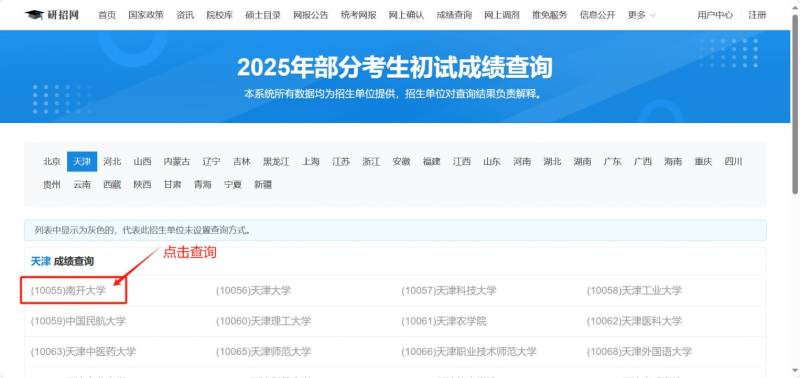This screenshot has height=378, width=800.
Task: Open (10059)中国民航大学 link
Action: [x=78, y=321]
